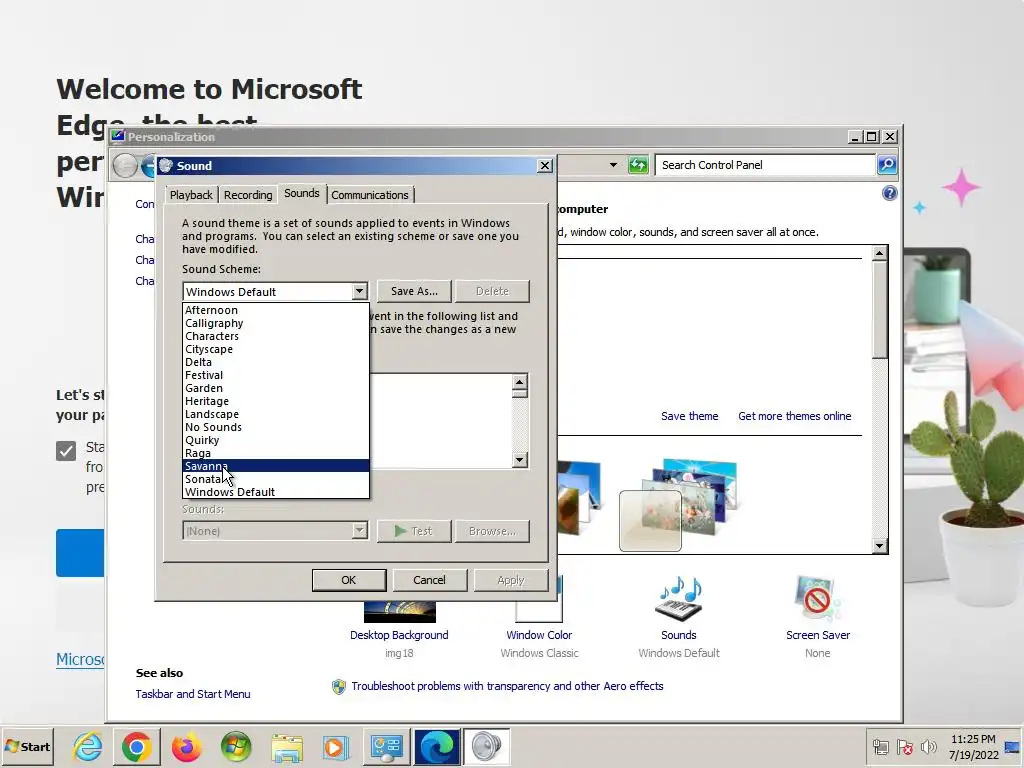Image resolution: width=1024 pixels, height=768 pixels.
Task: Open Window Color link
Action: tap(539, 635)
